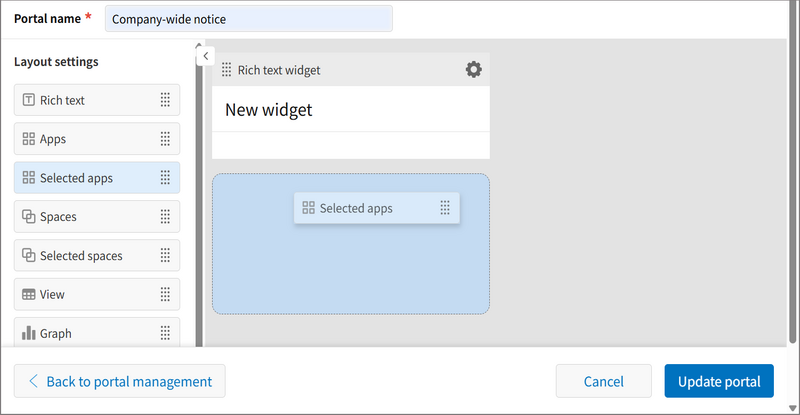Click the Rich text widget drag handle

pos(226,70)
